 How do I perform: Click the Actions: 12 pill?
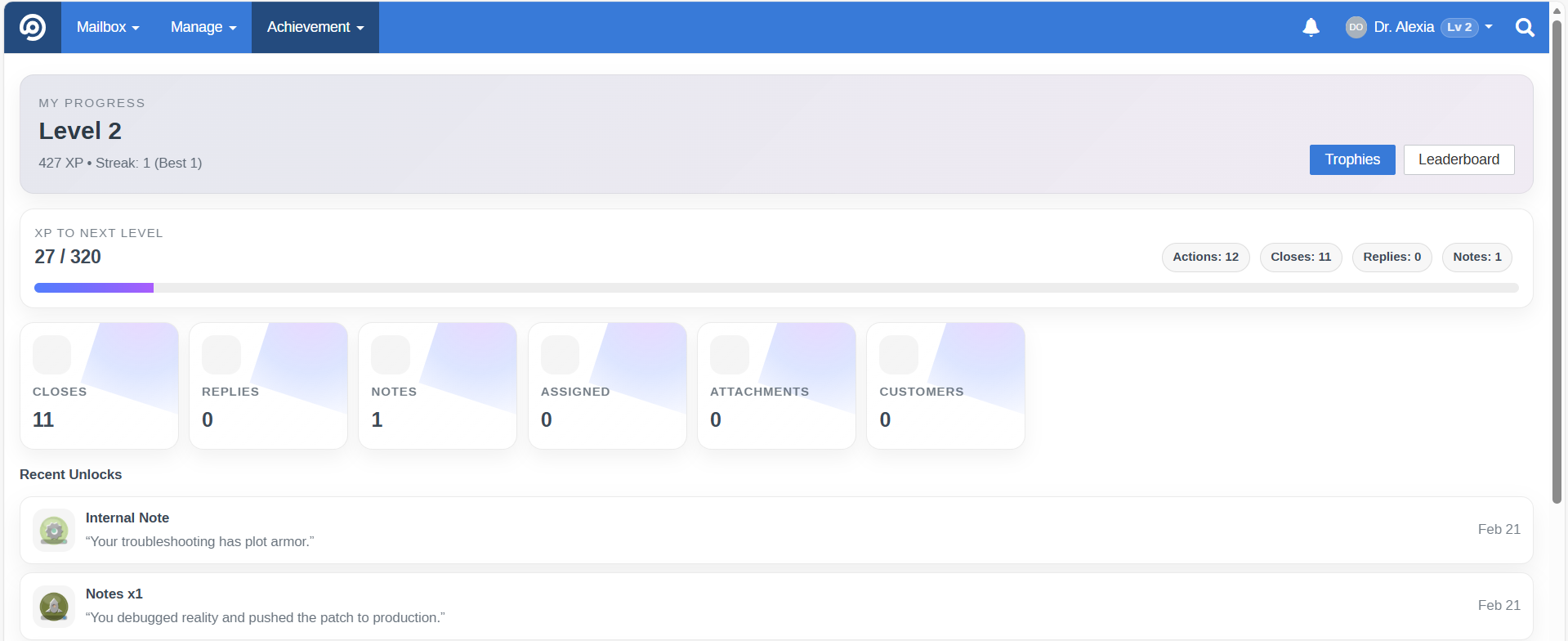1205,257
